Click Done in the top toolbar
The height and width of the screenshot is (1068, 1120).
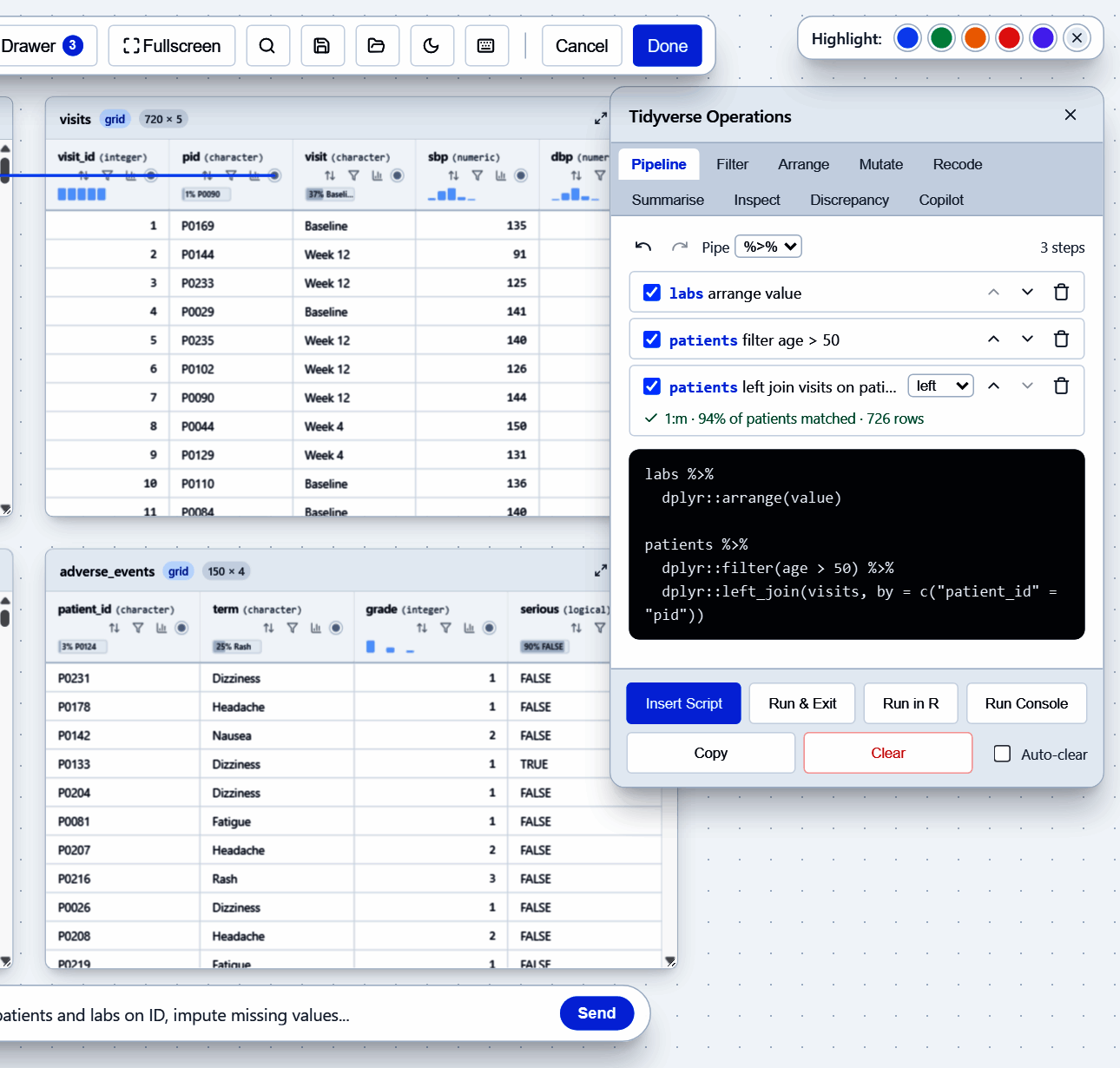(668, 46)
